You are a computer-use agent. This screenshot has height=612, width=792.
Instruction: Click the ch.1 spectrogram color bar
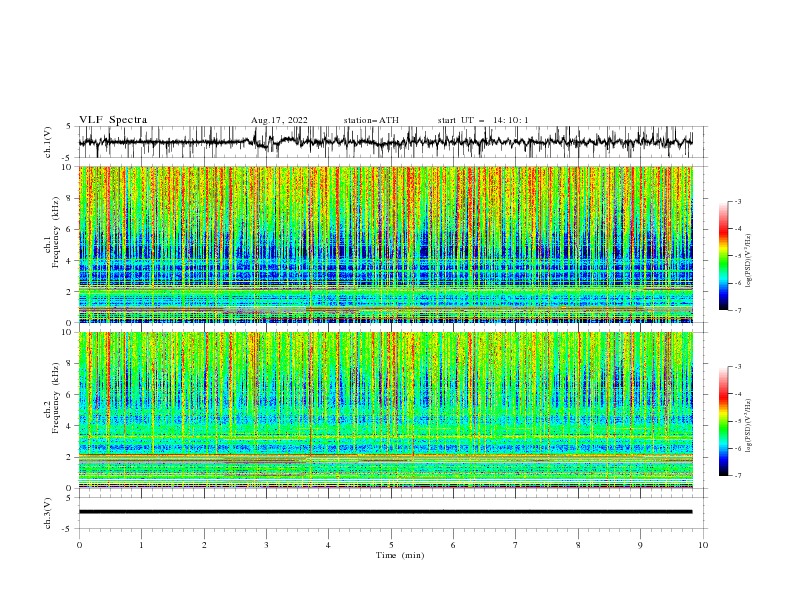[723, 256]
